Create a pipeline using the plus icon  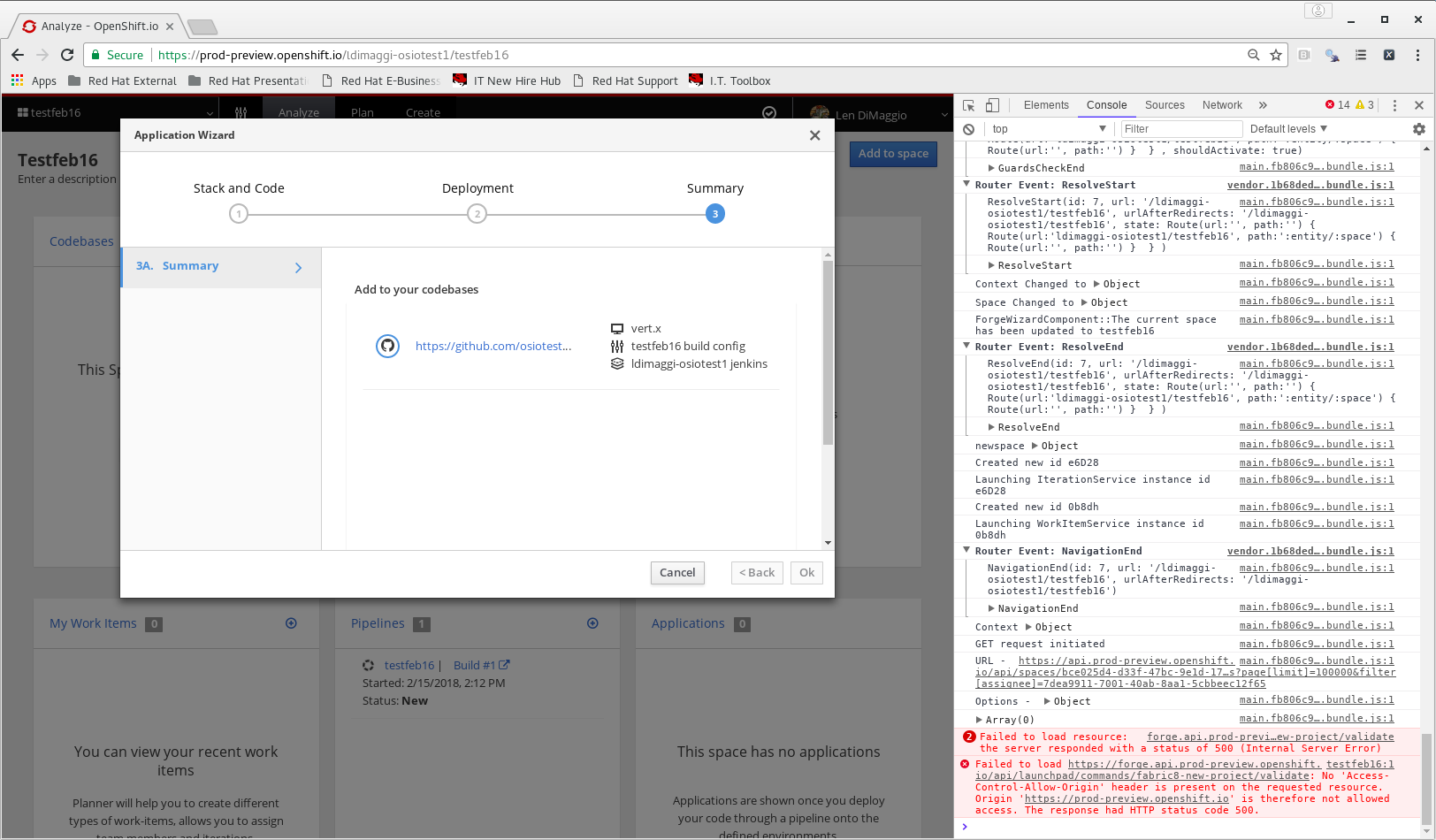pyautogui.click(x=592, y=623)
